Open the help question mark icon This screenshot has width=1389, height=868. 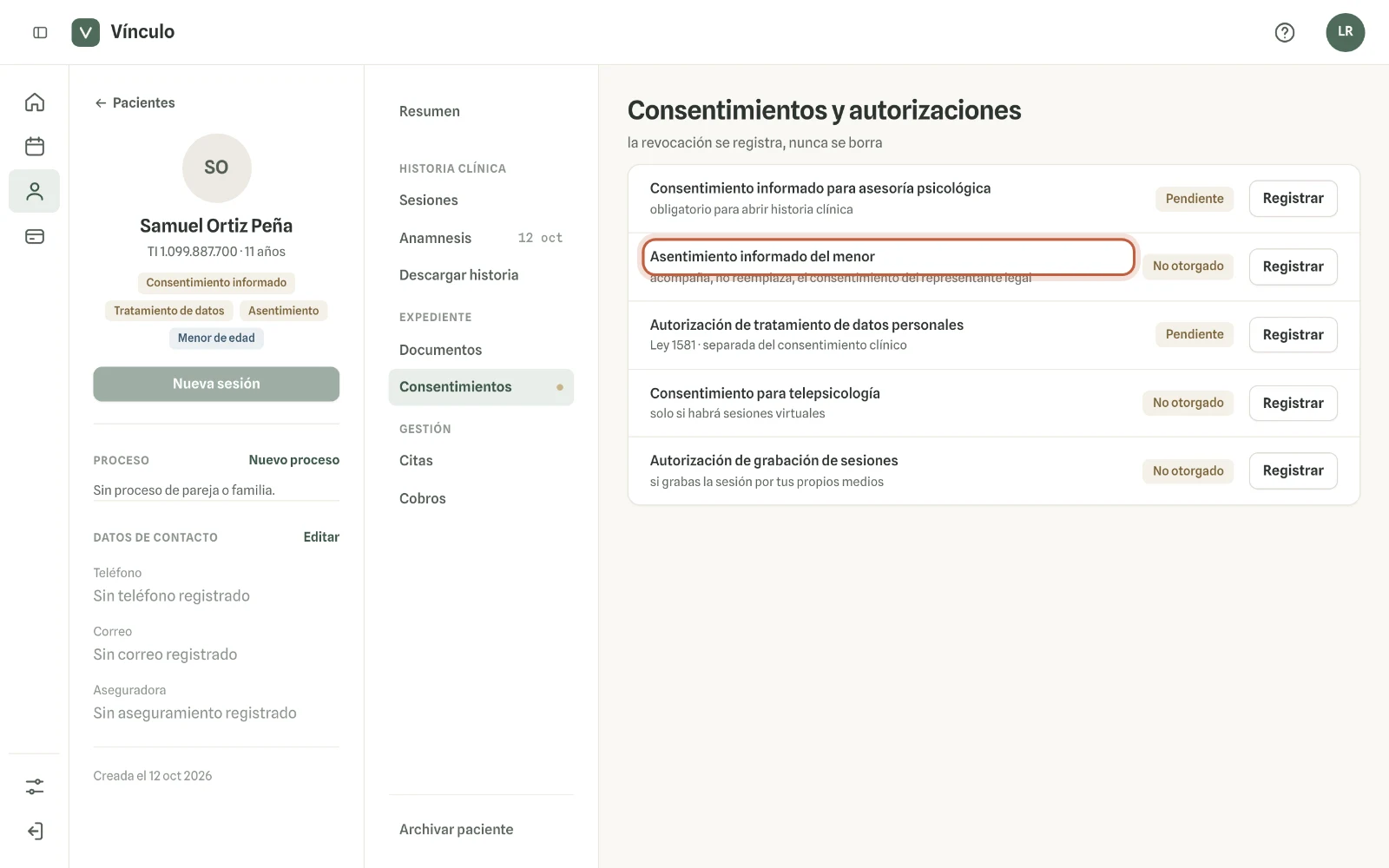[1285, 32]
